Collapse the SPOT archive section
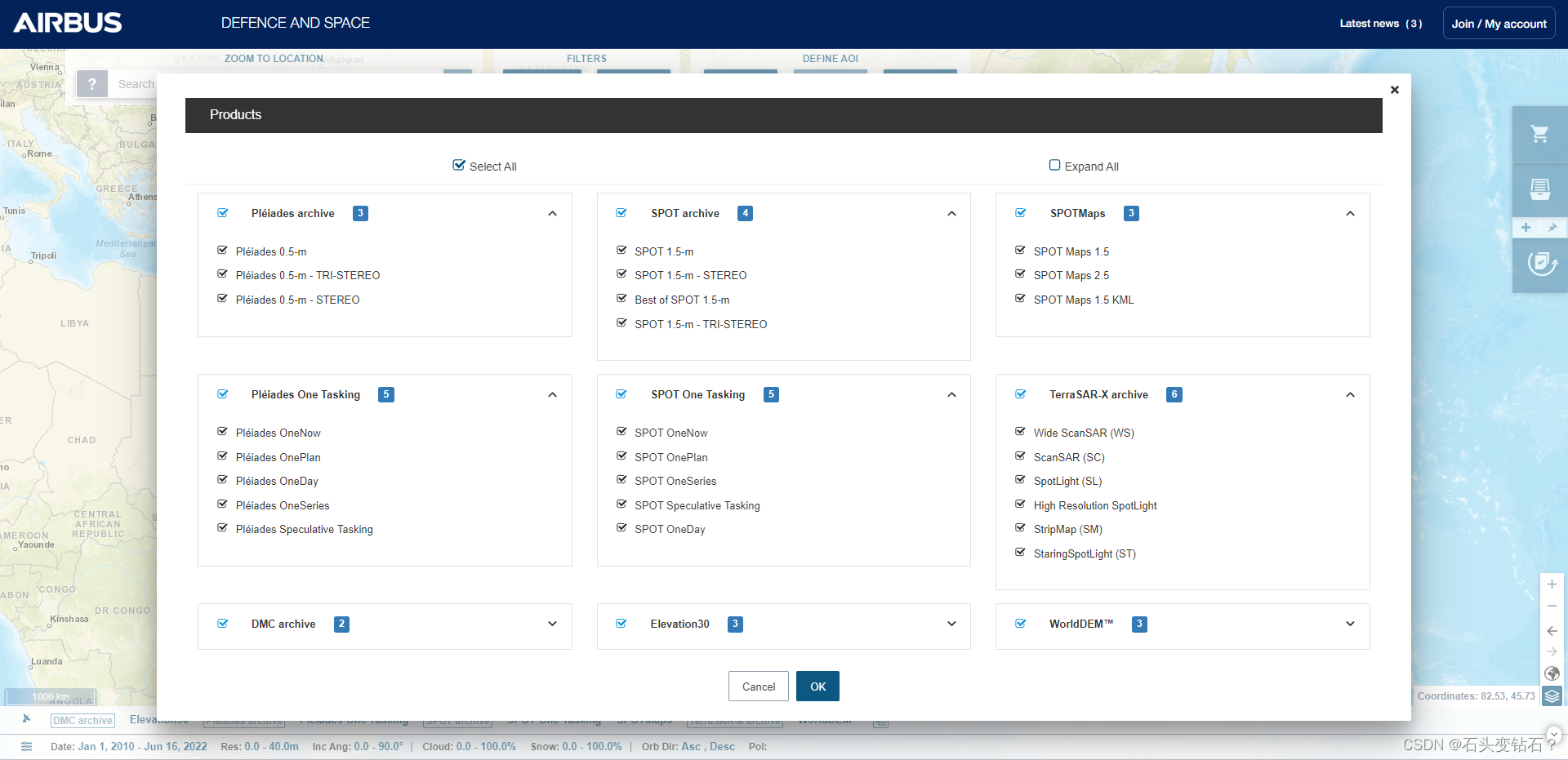The height and width of the screenshot is (760, 1568). 952,214
